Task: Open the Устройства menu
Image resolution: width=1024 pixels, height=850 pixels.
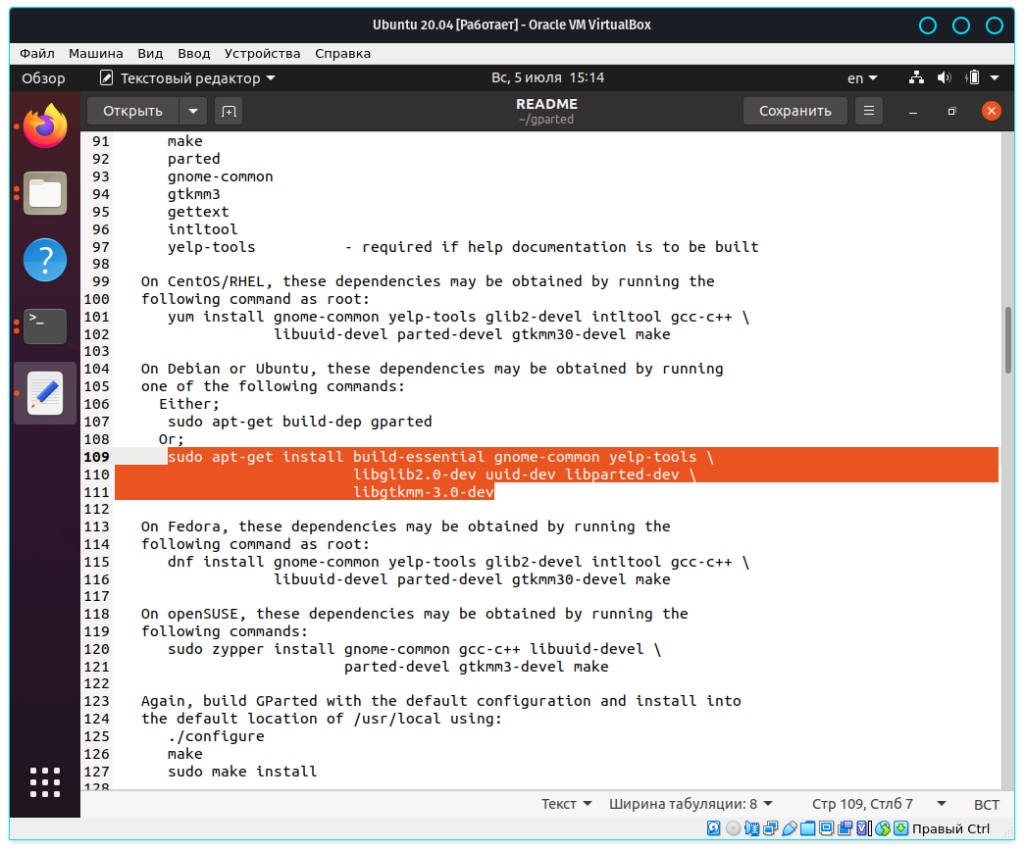Action: tap(262, 53)
